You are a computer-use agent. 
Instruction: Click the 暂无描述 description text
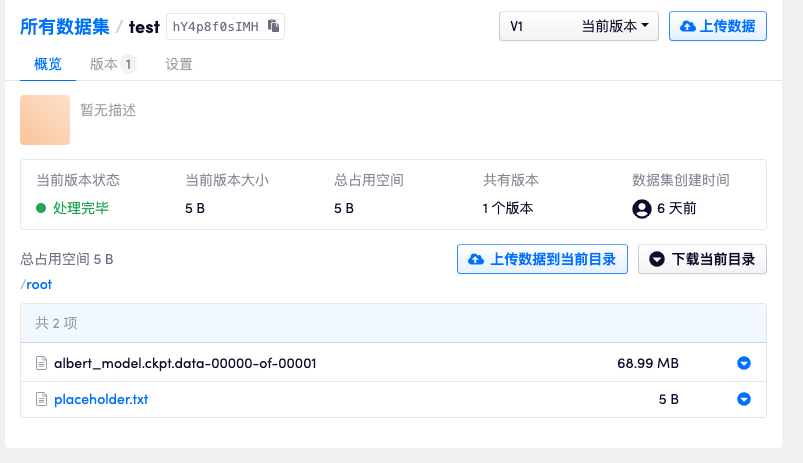pos(108,110)
